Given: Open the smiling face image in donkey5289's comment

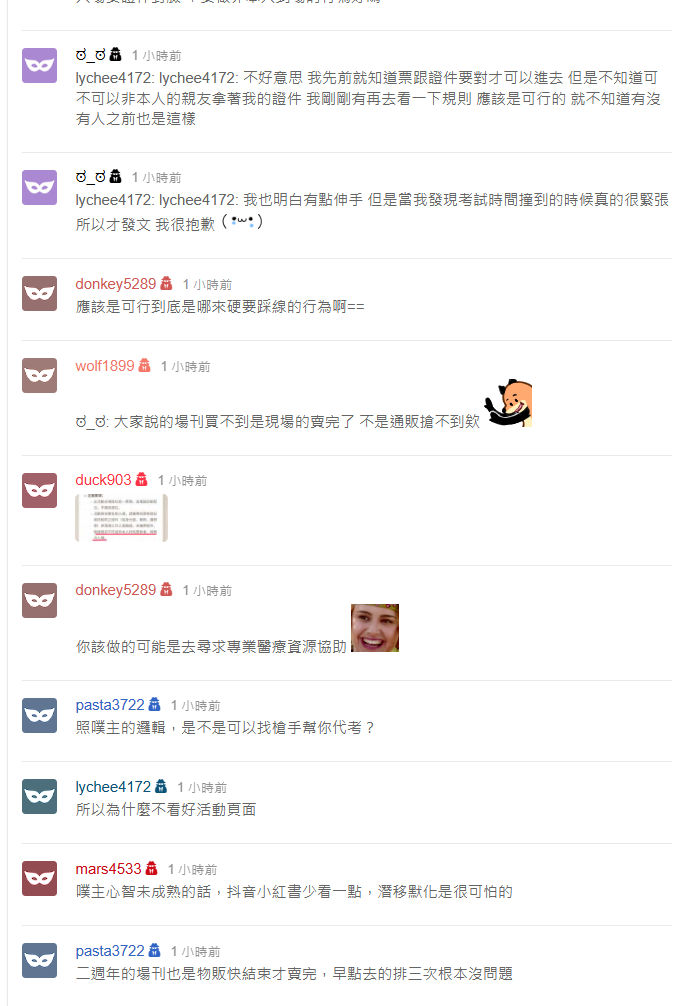Looking at the screenshot, I should coord(375,627).
